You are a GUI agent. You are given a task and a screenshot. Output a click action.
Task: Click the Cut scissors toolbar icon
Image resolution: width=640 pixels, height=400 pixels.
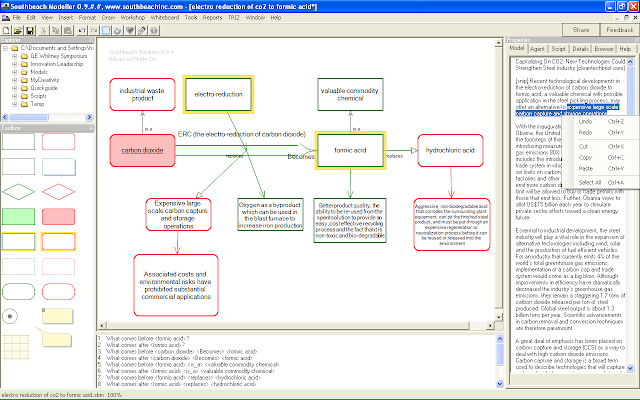point(44,31)
